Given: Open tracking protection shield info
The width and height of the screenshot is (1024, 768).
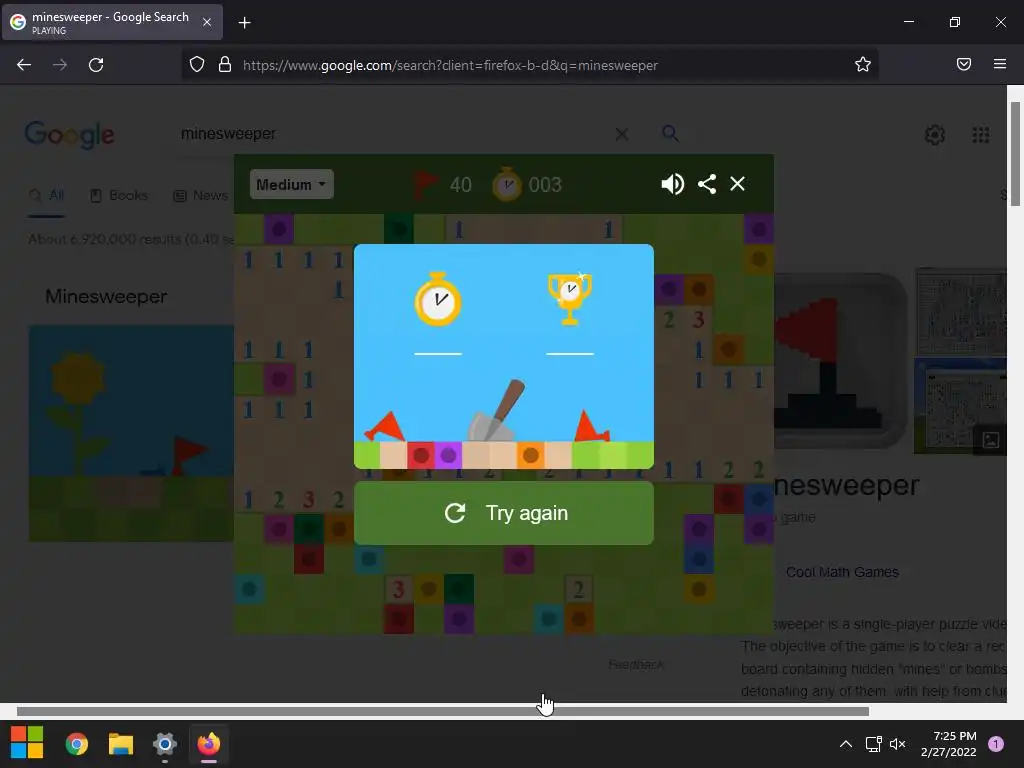Looking at the screenshot, I should (x=197, y=65).
